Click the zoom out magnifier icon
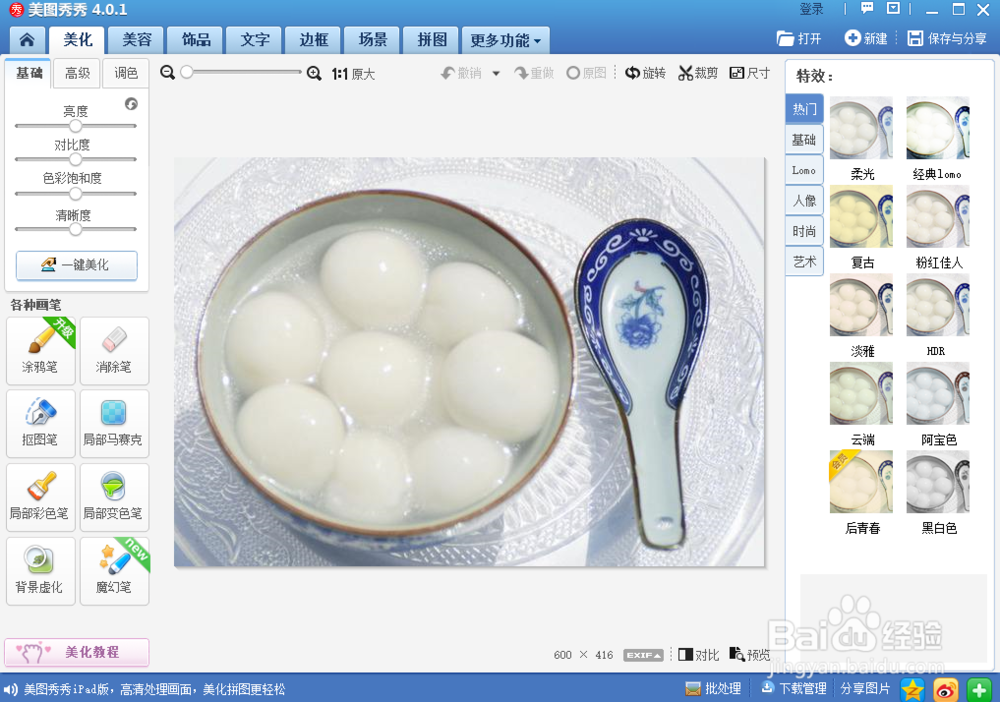 click(168, 73)
